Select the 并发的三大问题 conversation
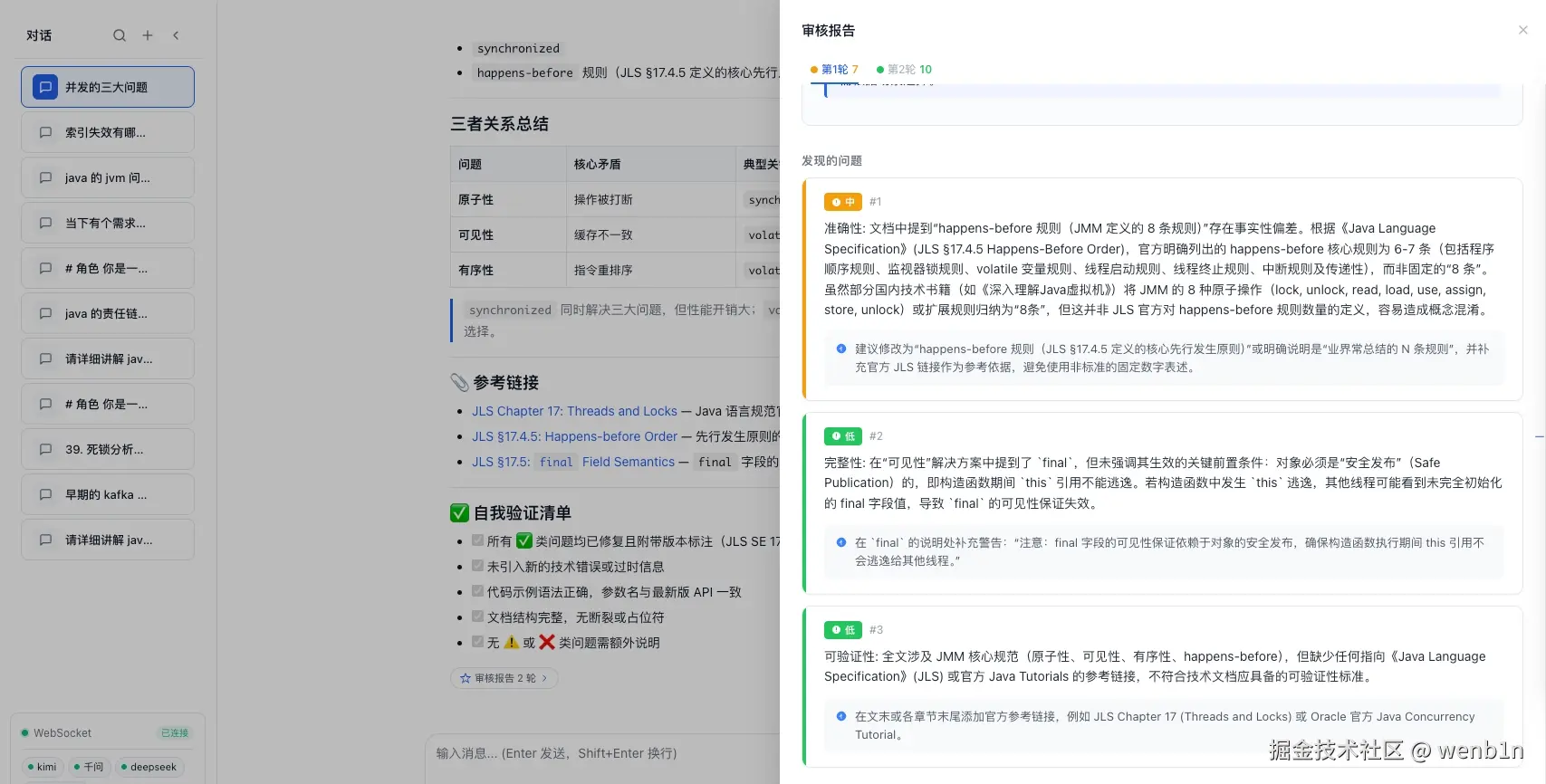Screen dimensions: 1546x784 (108, 87)
